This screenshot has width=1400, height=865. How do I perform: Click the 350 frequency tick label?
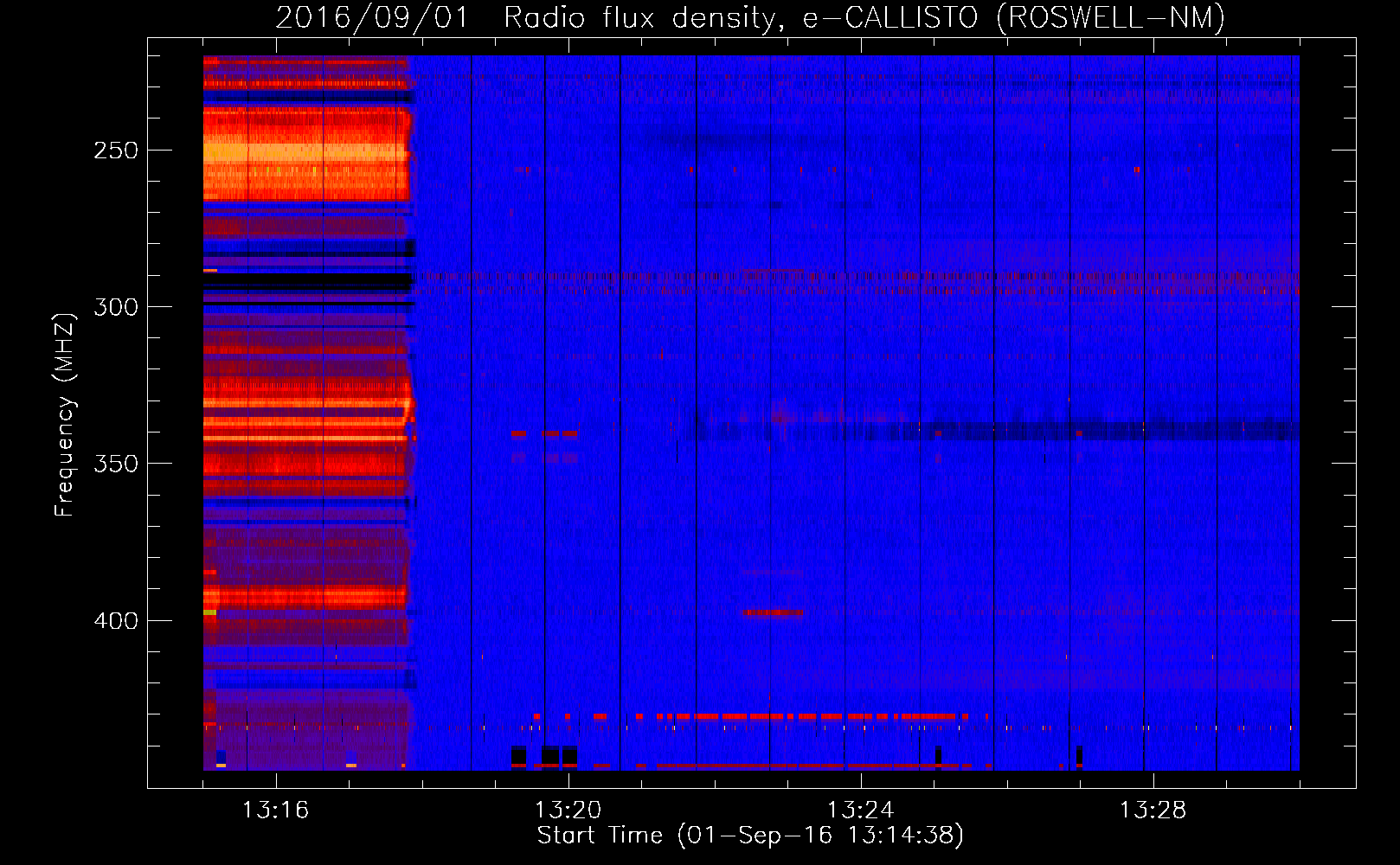click(116, 464)
